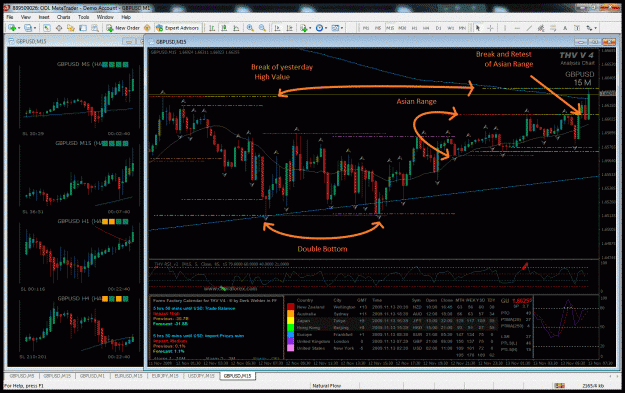This screenshot has height=393, width=625.
Task: Open the New Chart dropdown arrow
Action: coord(18,28)
